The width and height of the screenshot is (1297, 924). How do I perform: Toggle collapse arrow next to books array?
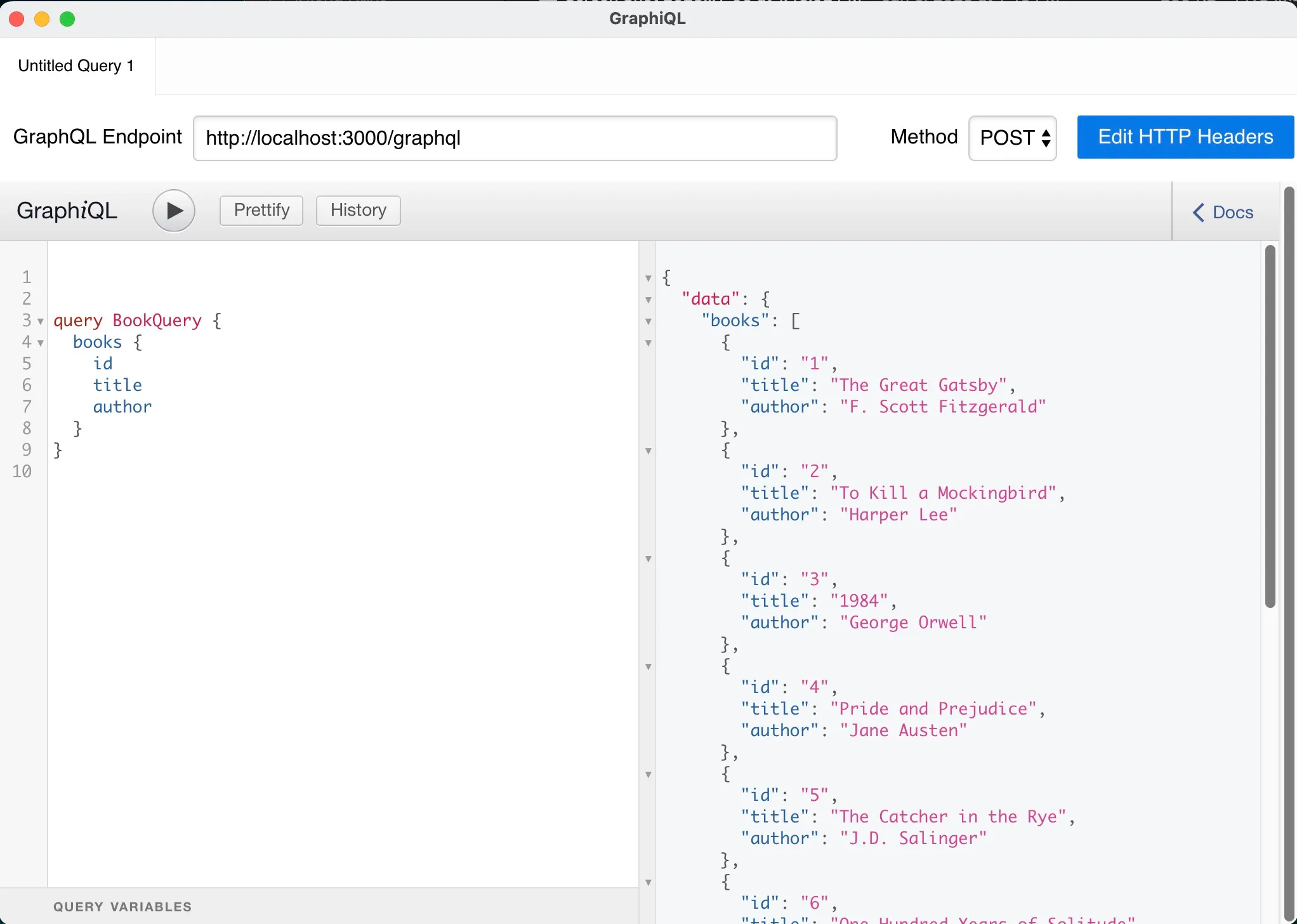pyautogui.click(x=649, y=320)
